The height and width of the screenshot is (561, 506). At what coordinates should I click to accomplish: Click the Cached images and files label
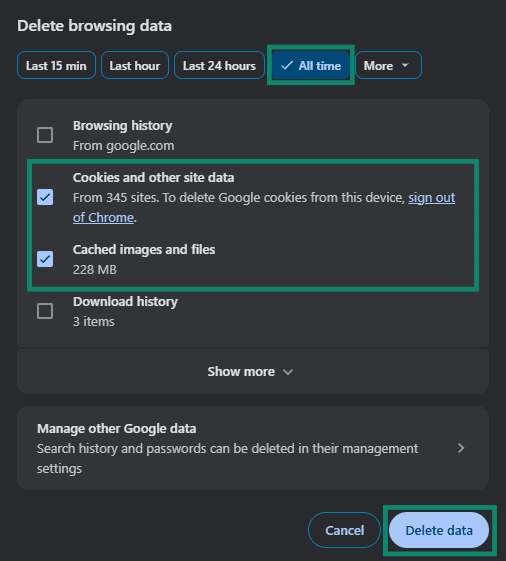click(144, 250)
